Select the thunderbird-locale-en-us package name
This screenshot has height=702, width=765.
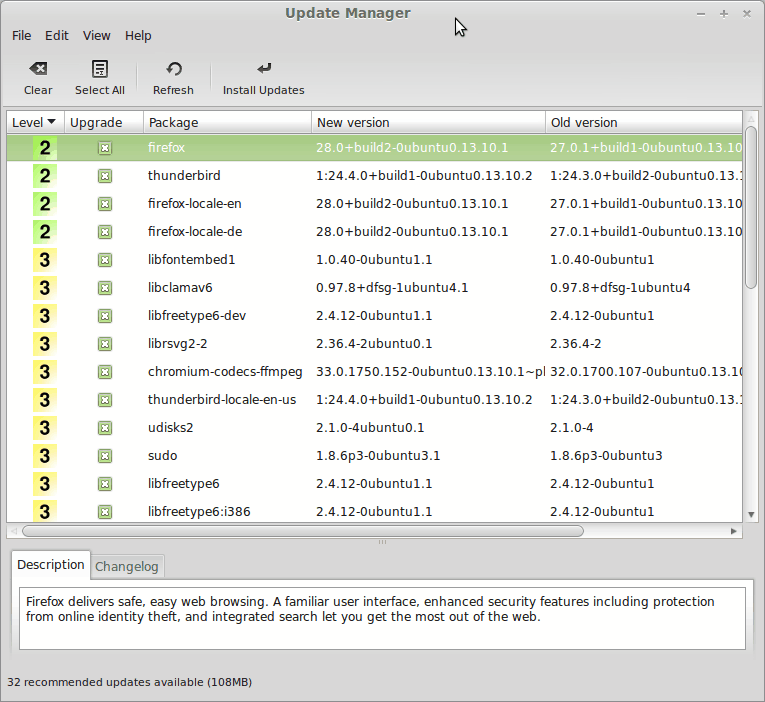tap(222, 400)
